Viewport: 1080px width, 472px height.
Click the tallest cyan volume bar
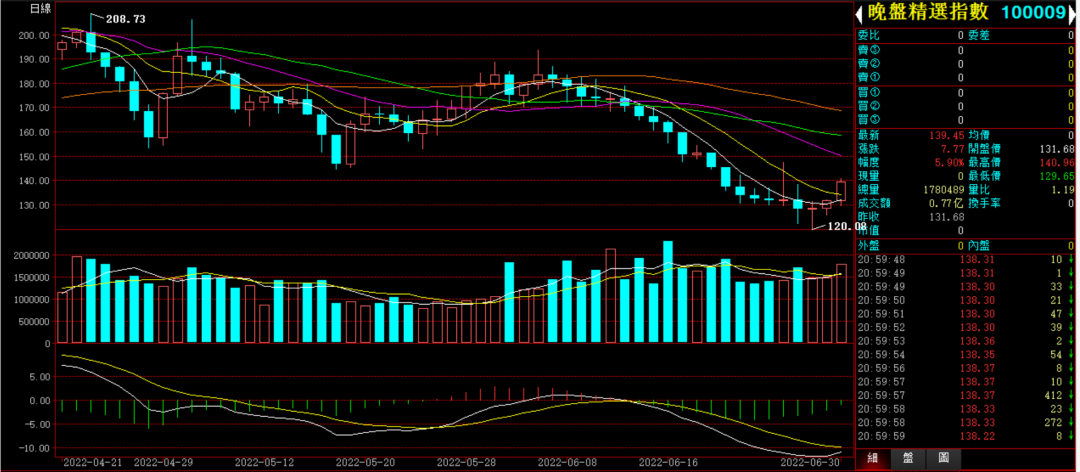pyautogui.click(x=667, y=291)
